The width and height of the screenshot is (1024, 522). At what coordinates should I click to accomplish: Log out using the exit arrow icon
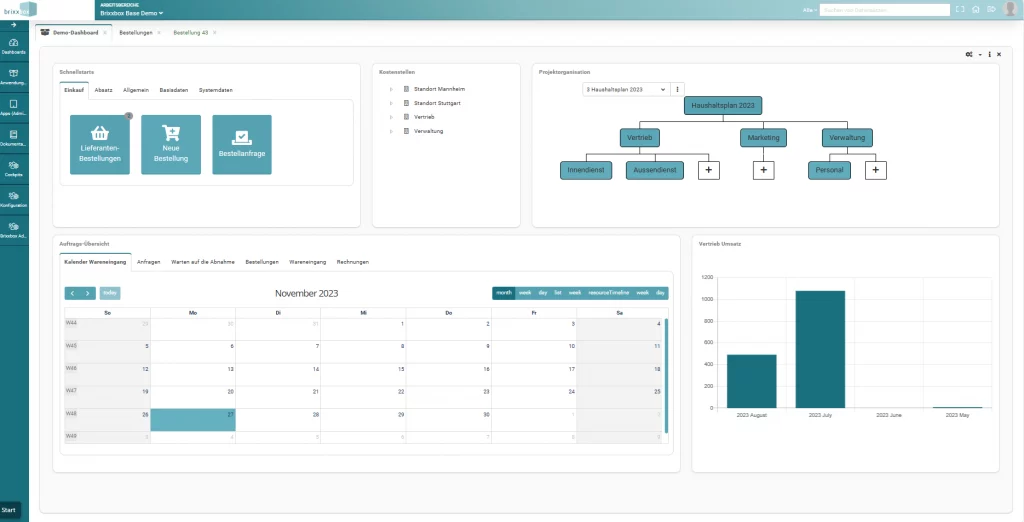pos(991,10)
